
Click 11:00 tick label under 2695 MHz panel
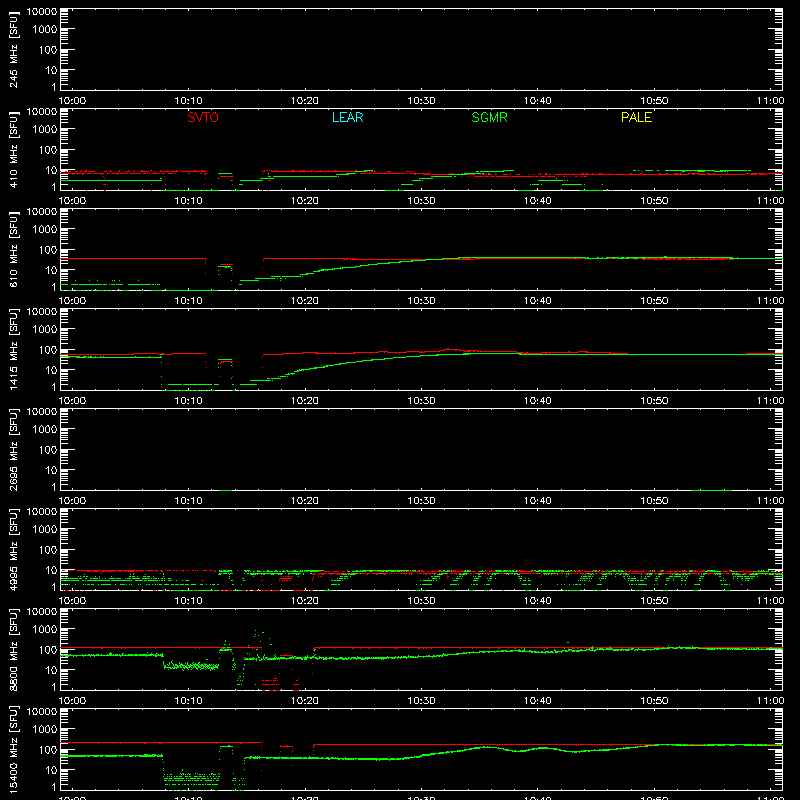coord(770,501)
